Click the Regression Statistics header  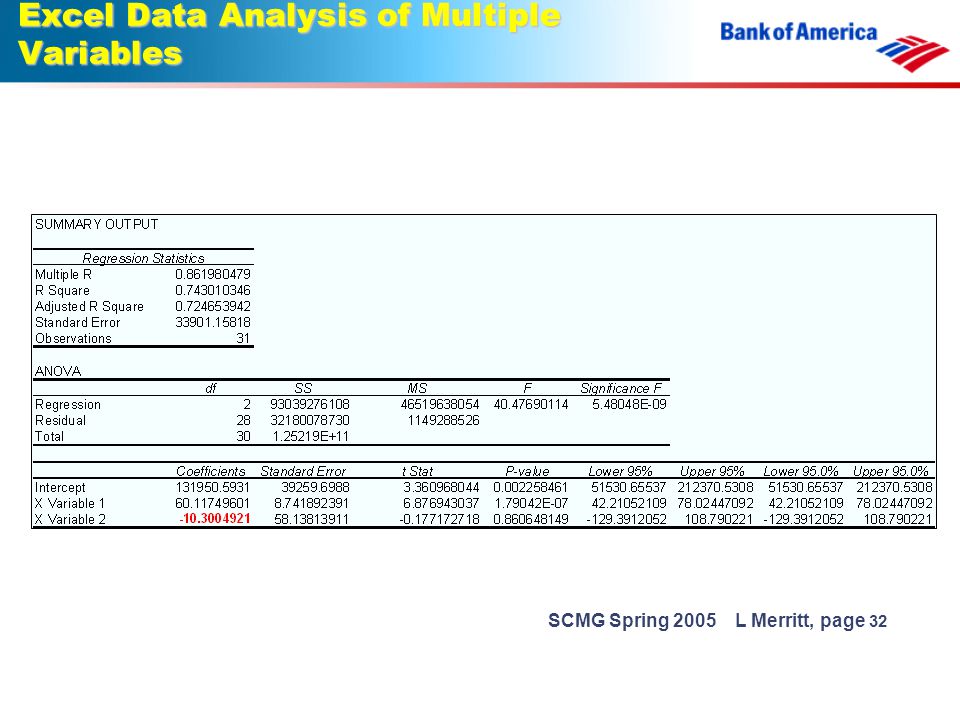click(143, 258)
